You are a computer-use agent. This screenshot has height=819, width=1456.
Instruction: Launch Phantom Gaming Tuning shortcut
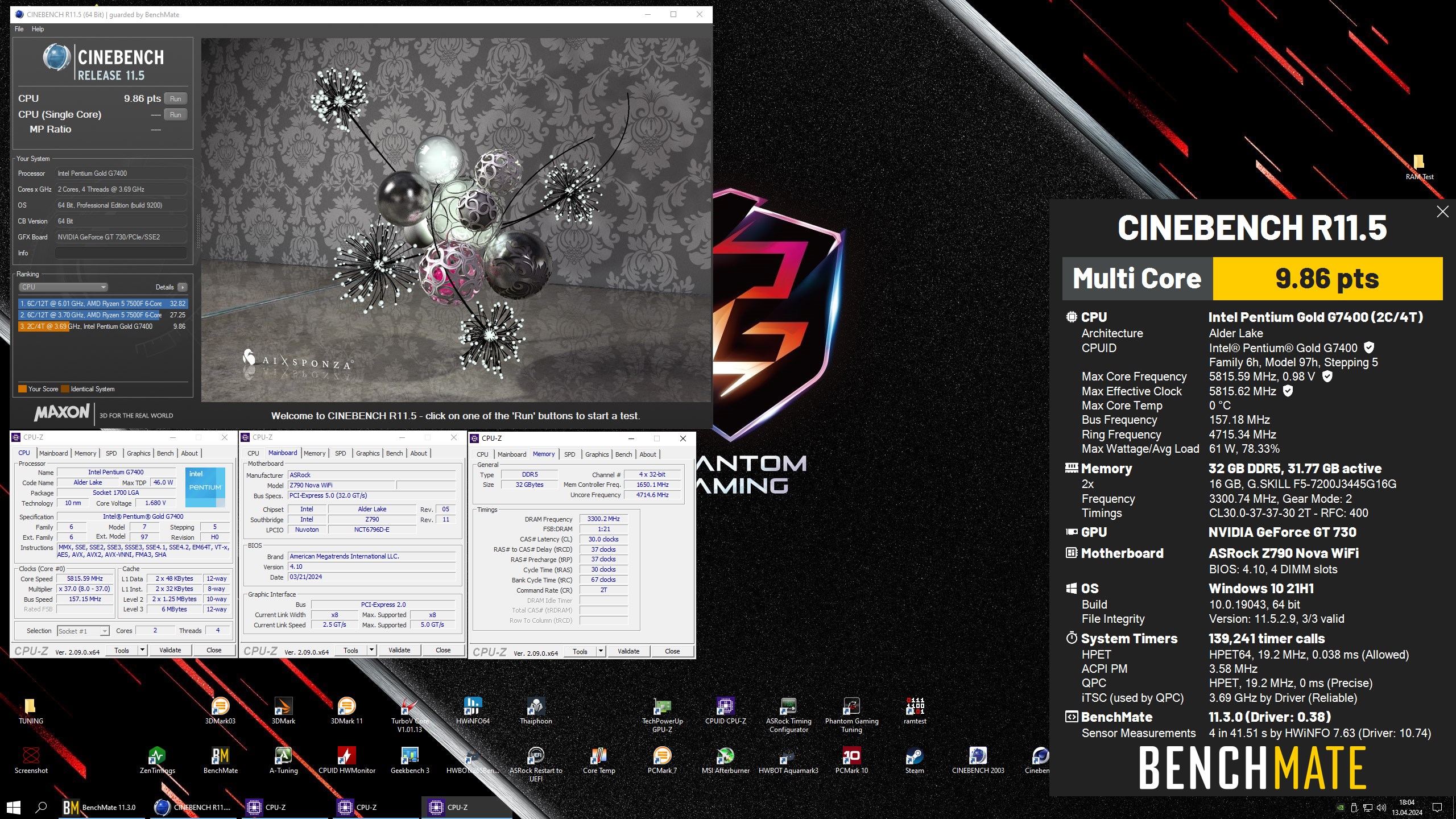(851, 714)
